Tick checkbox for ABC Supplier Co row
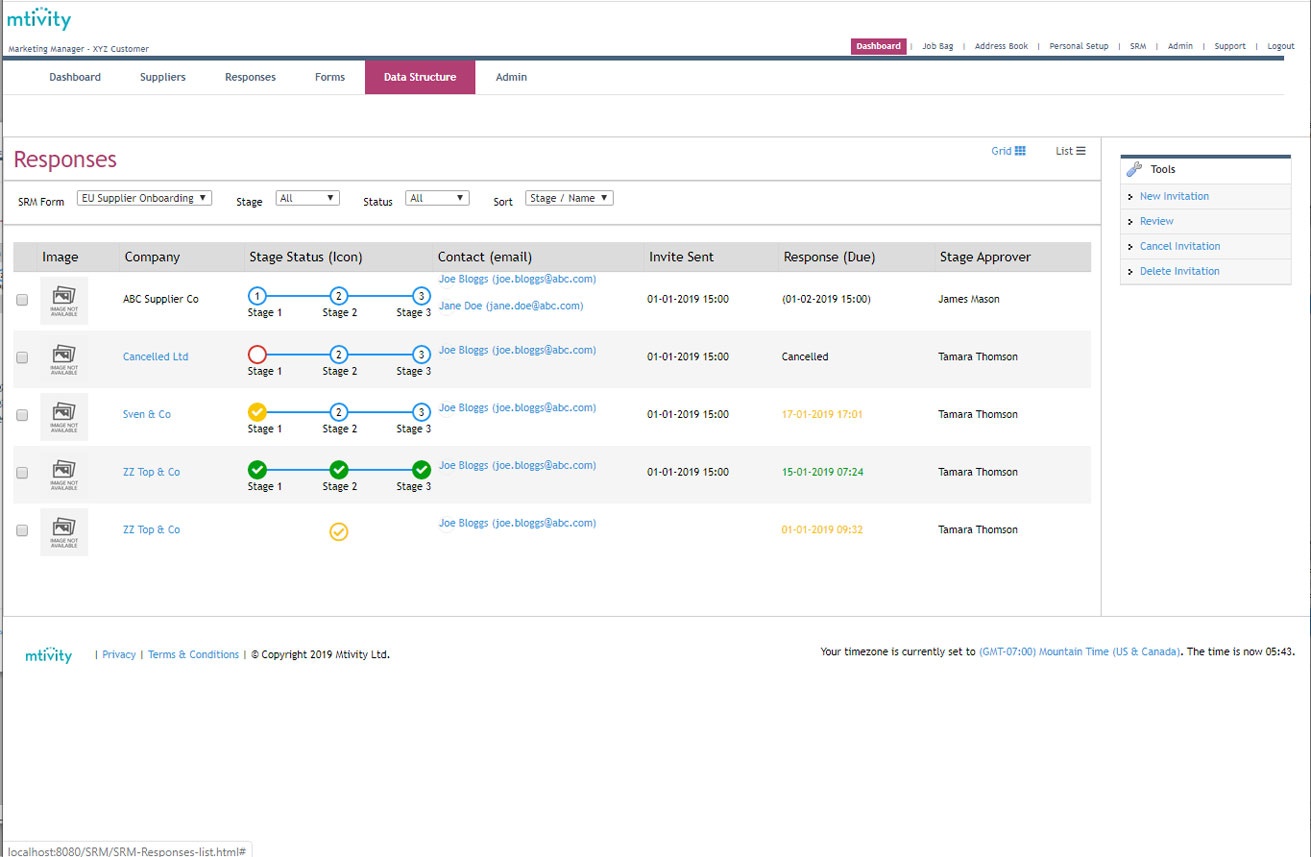 click(x=22, y=300)
